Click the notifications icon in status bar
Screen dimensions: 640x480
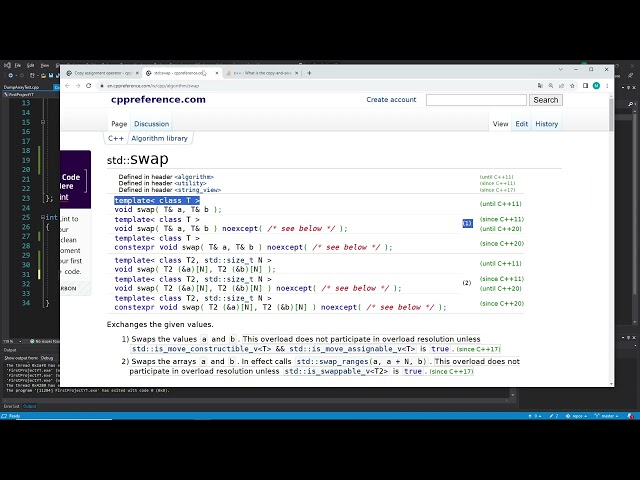pyautogui.click(x=631, y=416)
